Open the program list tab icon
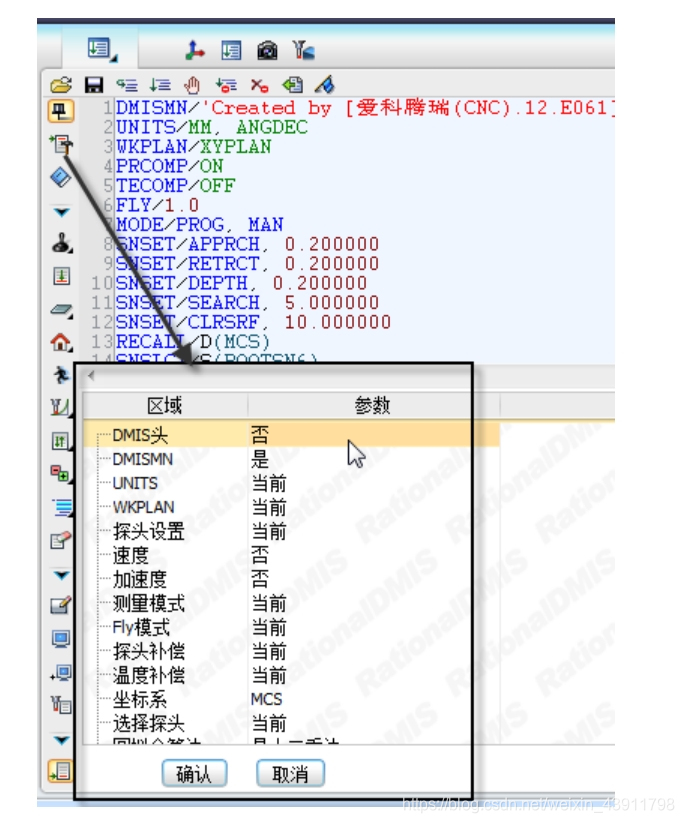Viewport: 684px width, 823px height. coord(102,50)
